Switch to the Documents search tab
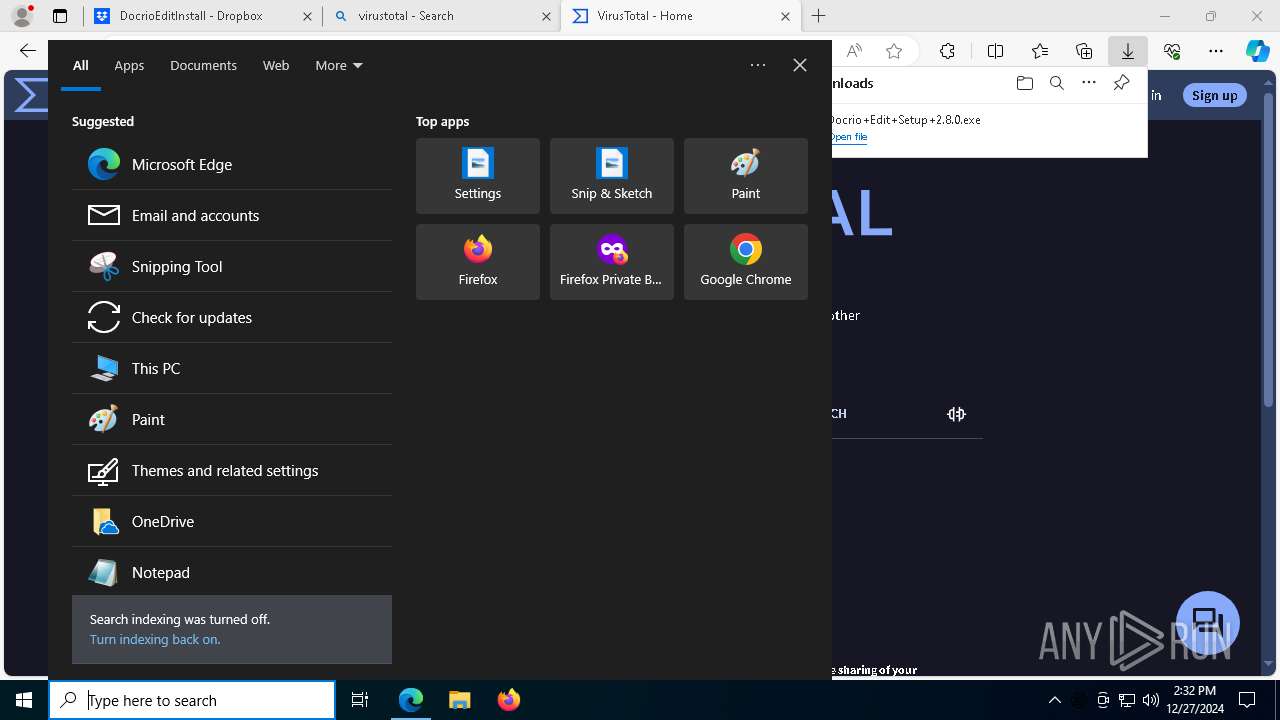The height and width of the screenshot is (720, 1280). 203,65
